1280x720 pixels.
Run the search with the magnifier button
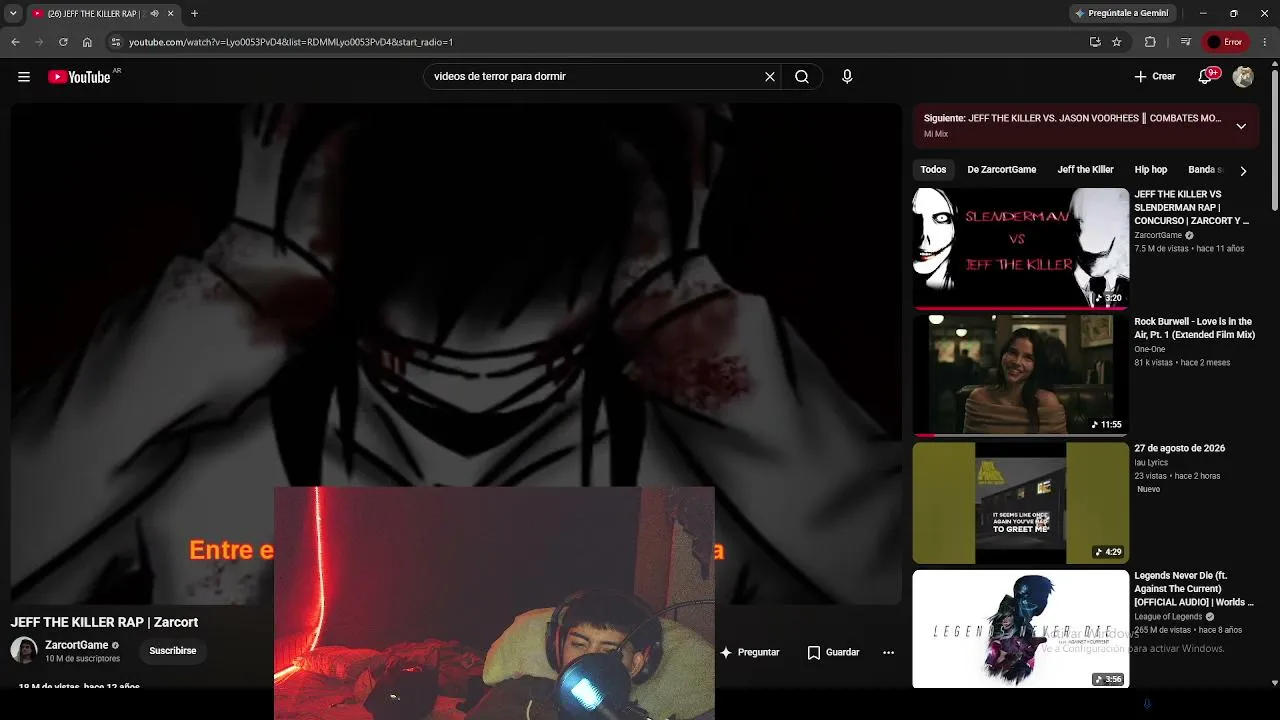point(802,77)
